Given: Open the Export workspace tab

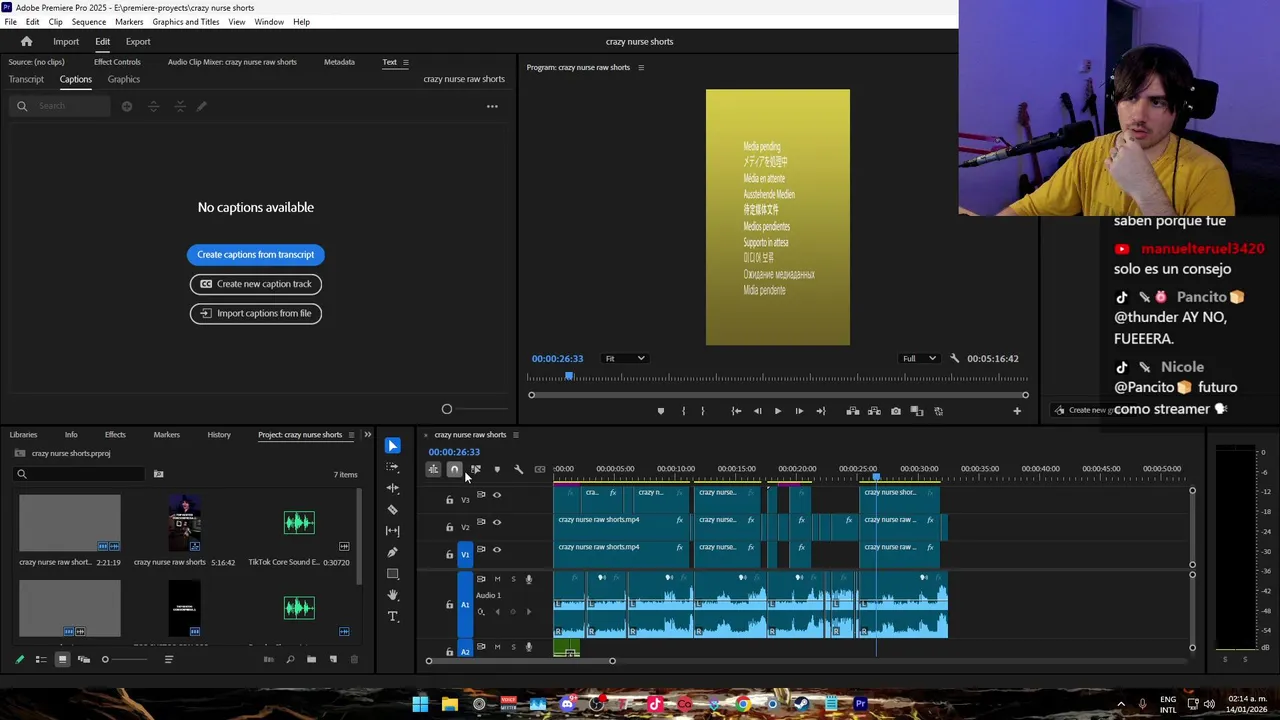Looking at the screenshot, I should [138, 42].
